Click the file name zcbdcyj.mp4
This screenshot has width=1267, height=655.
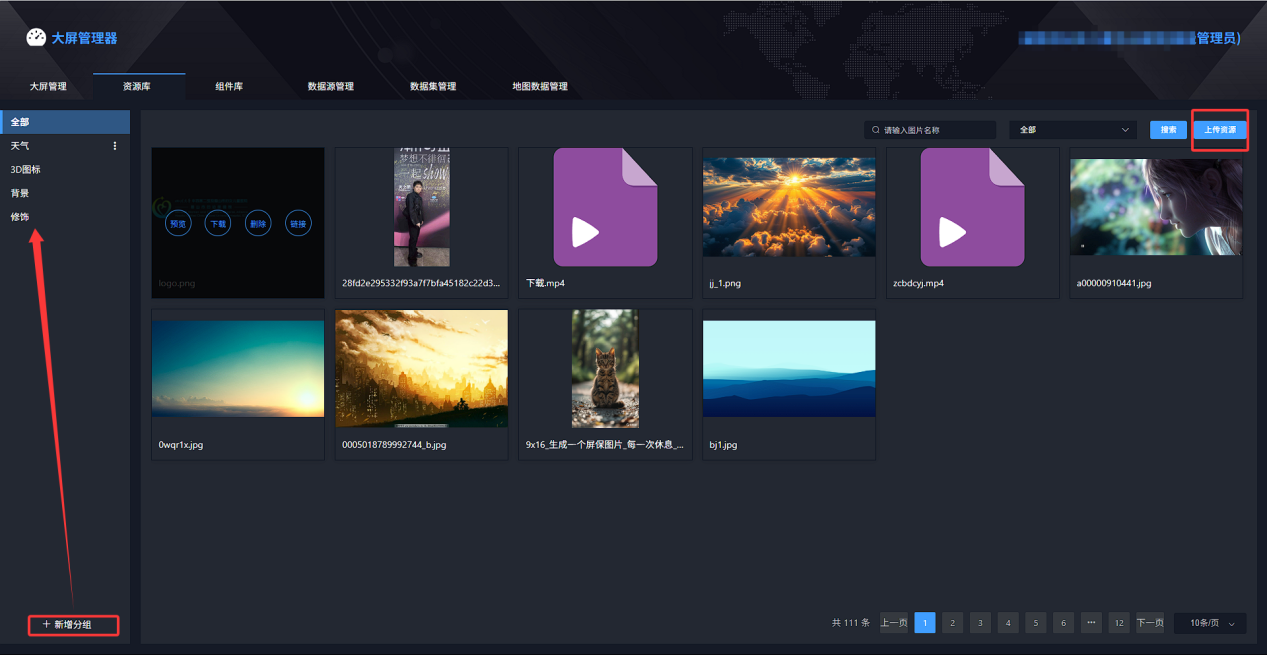[x=918, y=284]
